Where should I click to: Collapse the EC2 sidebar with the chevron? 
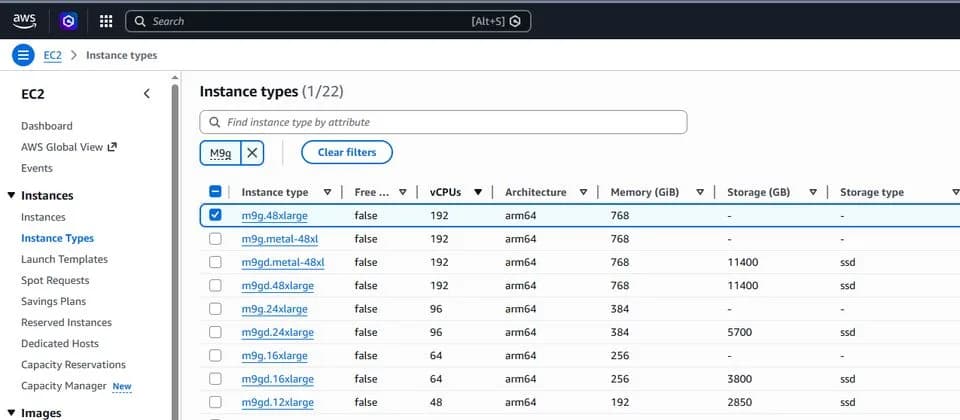click(146, 94)
